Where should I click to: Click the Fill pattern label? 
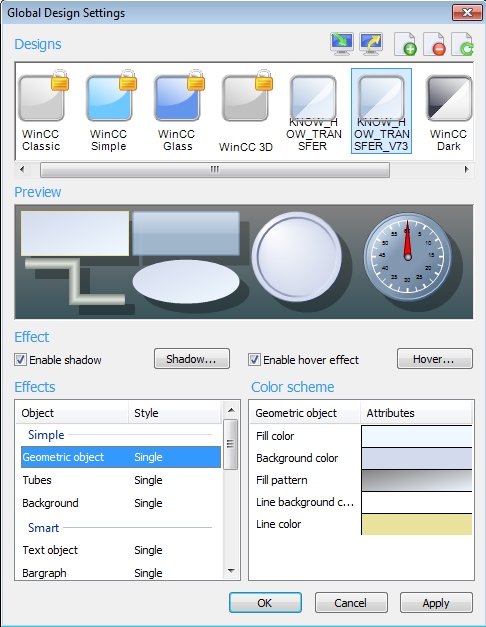(x=282, y=480)
